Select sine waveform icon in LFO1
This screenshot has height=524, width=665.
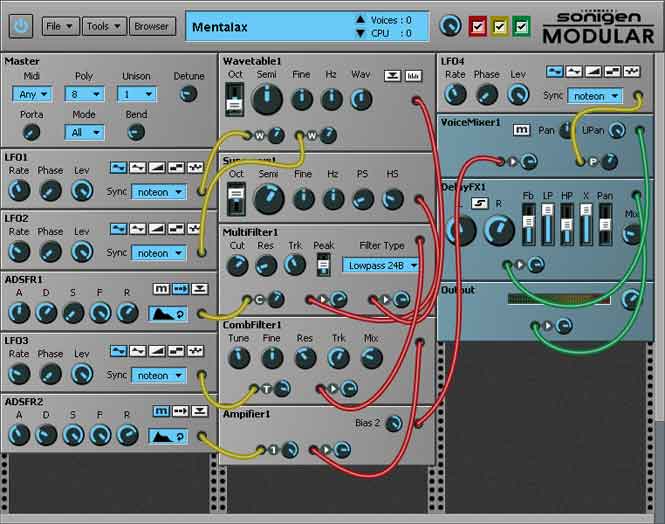click(118, 167)
